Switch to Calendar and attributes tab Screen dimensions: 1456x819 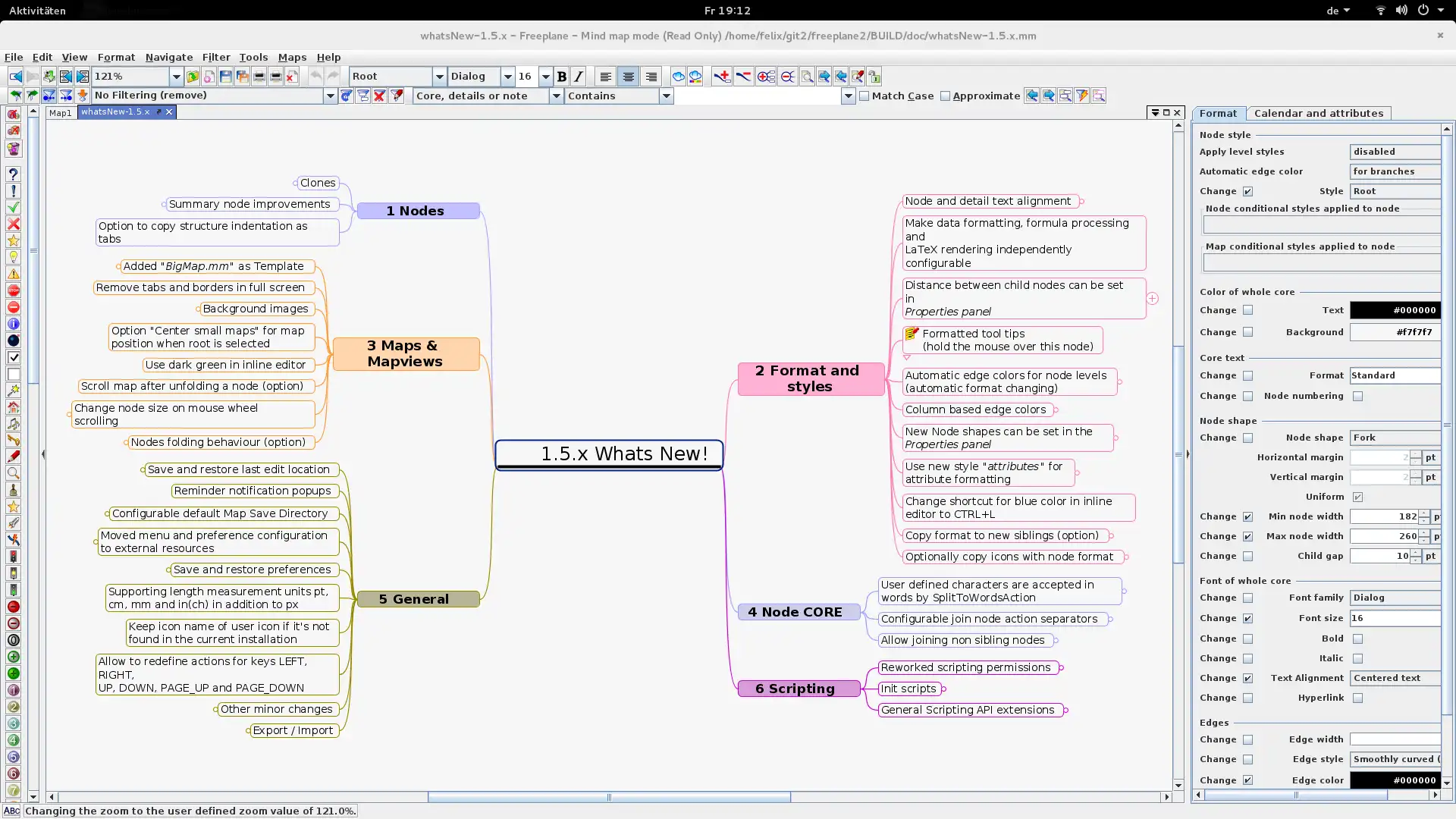pyautogui.click(x=1318, y=113)
